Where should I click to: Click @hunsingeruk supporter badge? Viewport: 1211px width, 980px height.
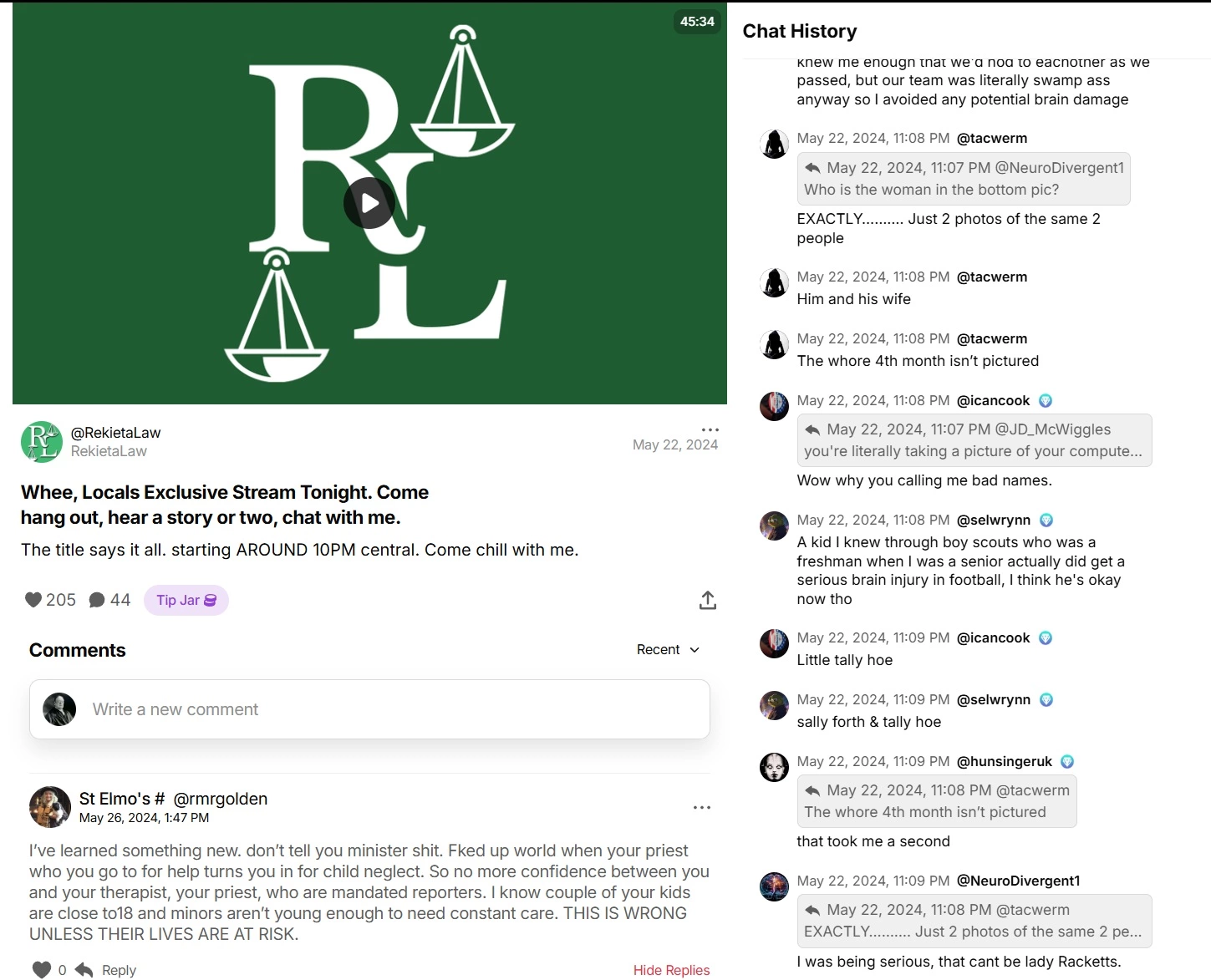tap(1067, 762)
